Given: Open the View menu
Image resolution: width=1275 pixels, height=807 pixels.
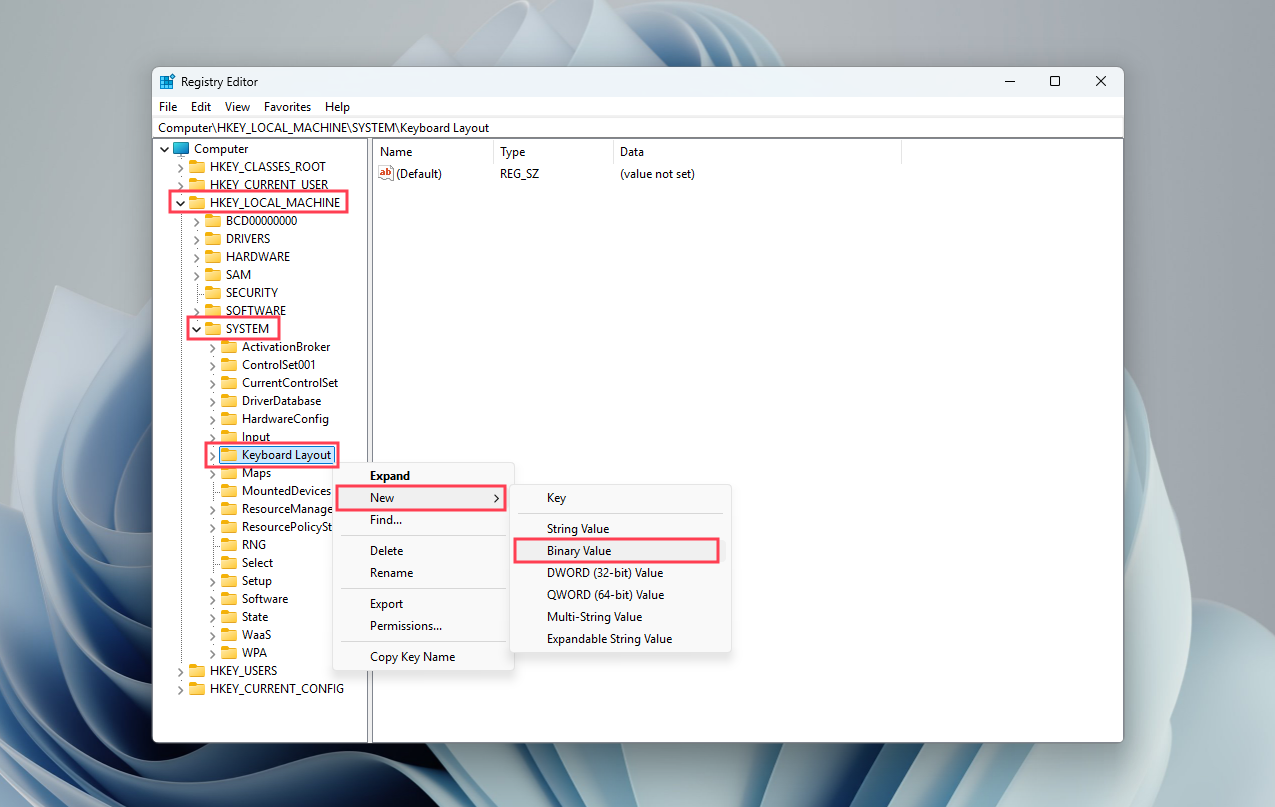Looking at the screenshot, I should (237, 107).
